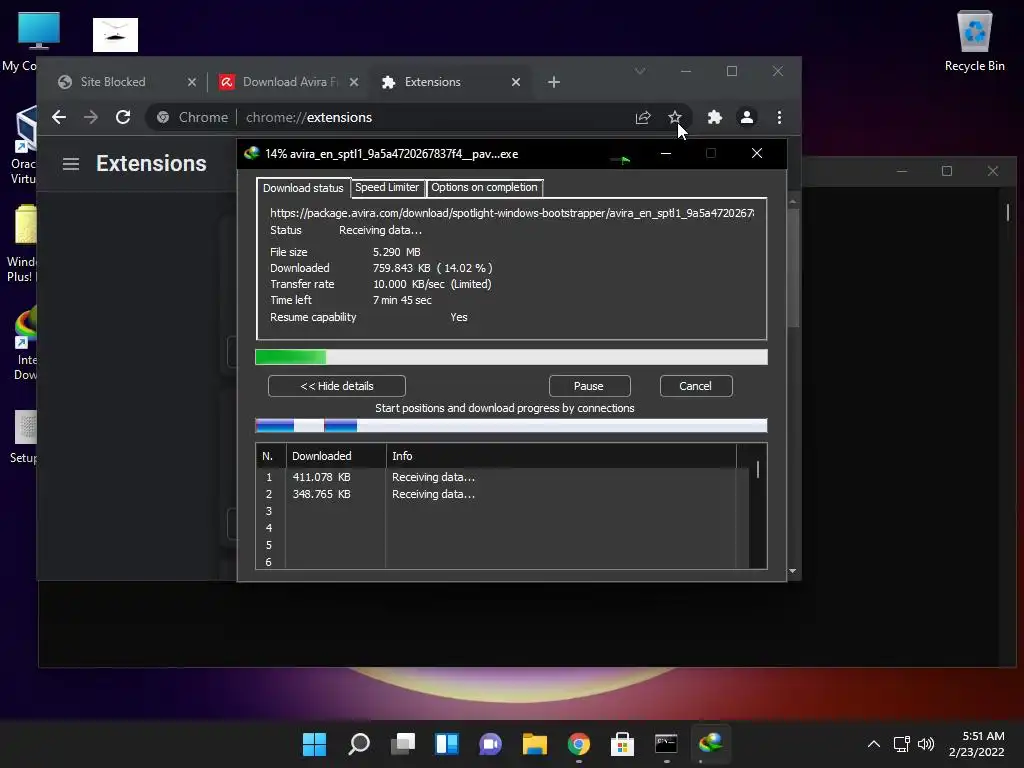Click the Downloaded column header
This screenshot has width=1024, height=768.
336,456
